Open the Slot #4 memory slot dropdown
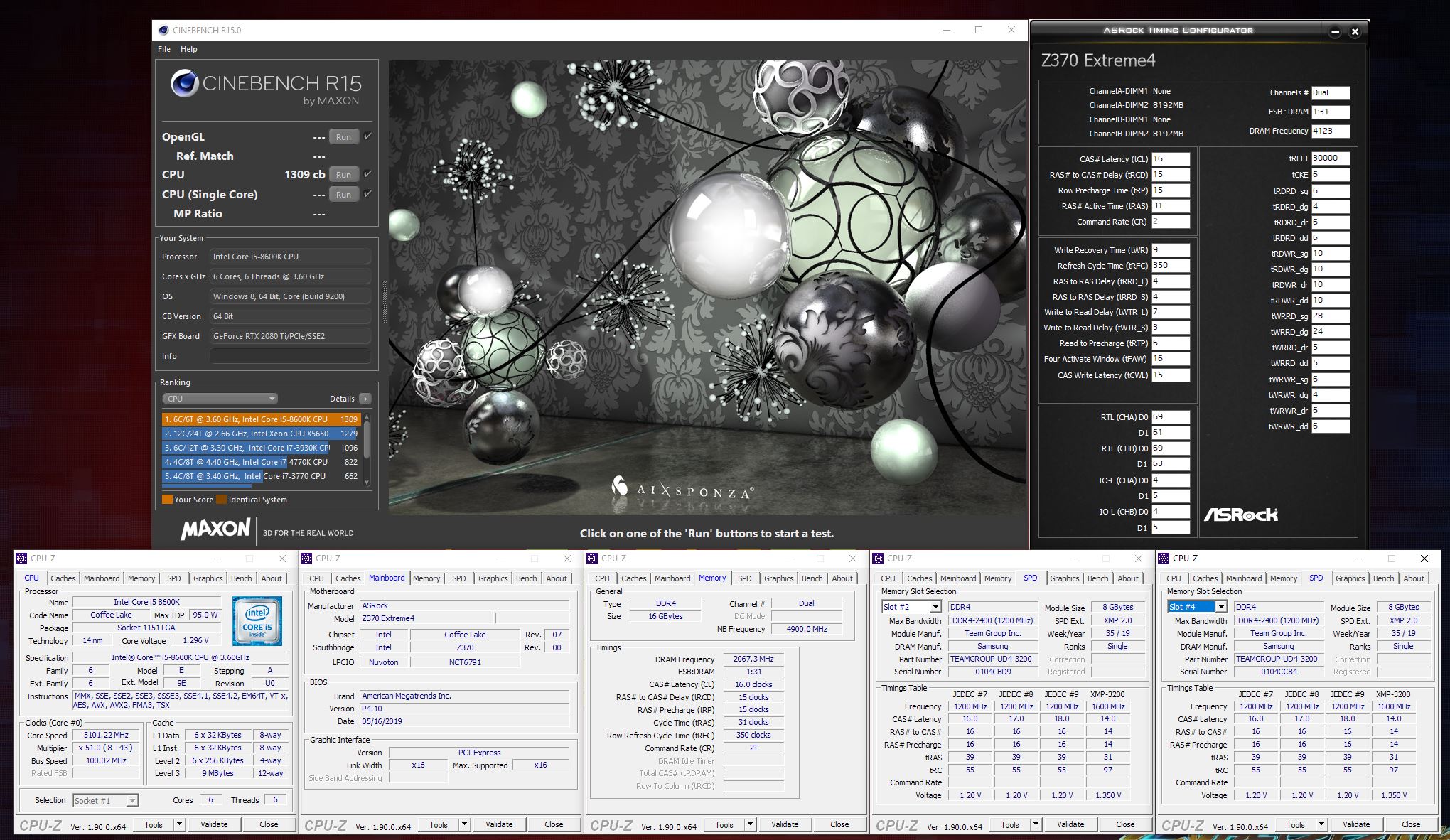 [x=1197, y=607]
